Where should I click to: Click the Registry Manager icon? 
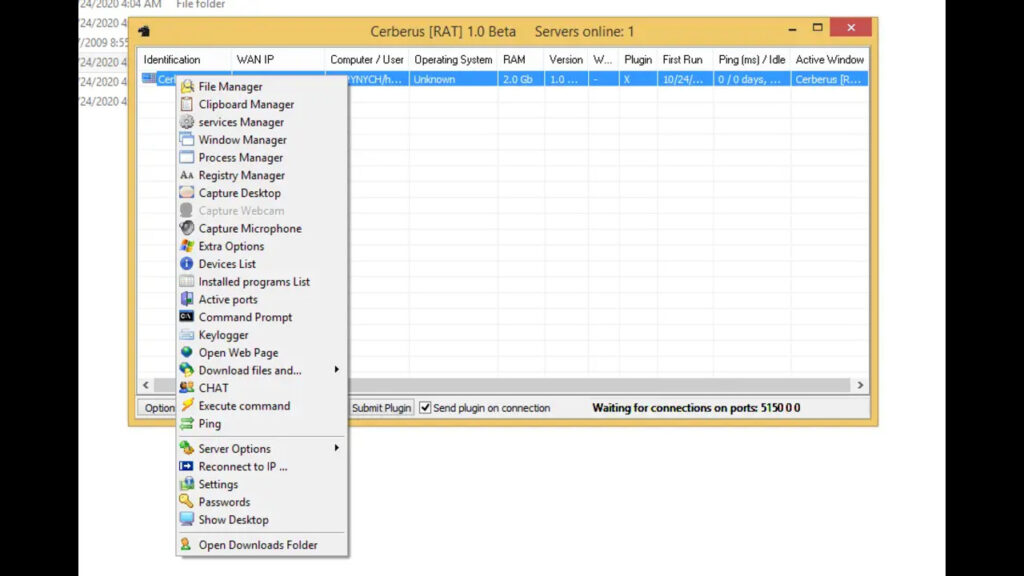[187, 175]
